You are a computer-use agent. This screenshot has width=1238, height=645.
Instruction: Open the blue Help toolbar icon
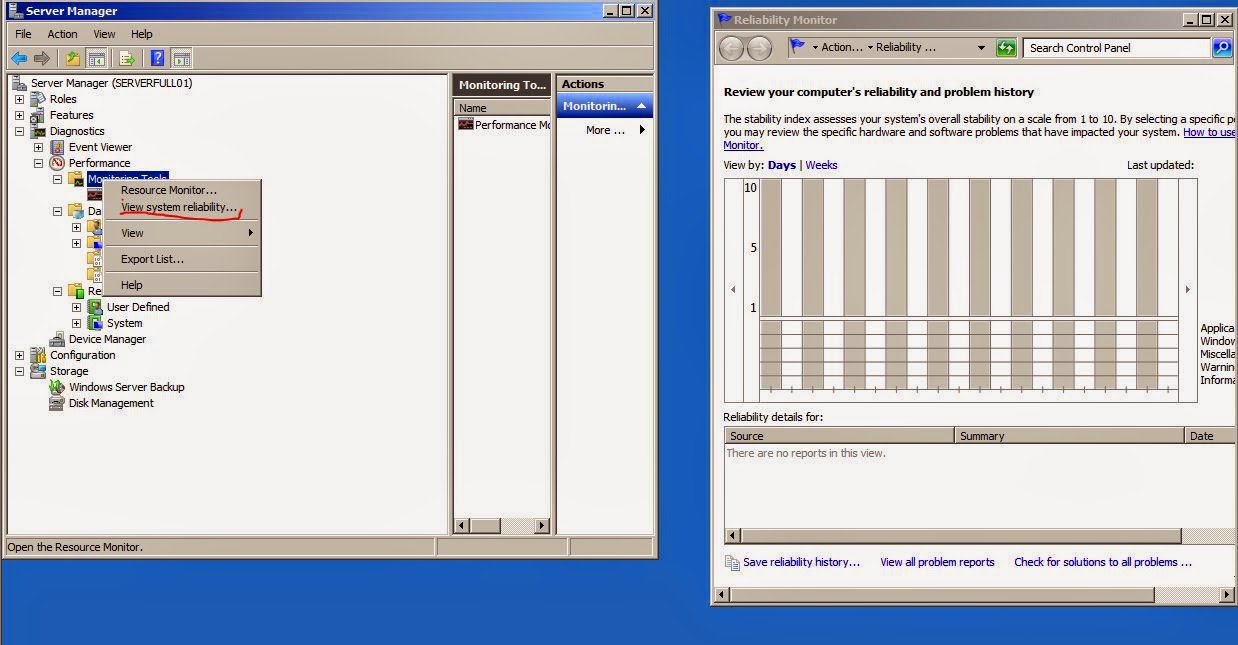coord(157,58)
